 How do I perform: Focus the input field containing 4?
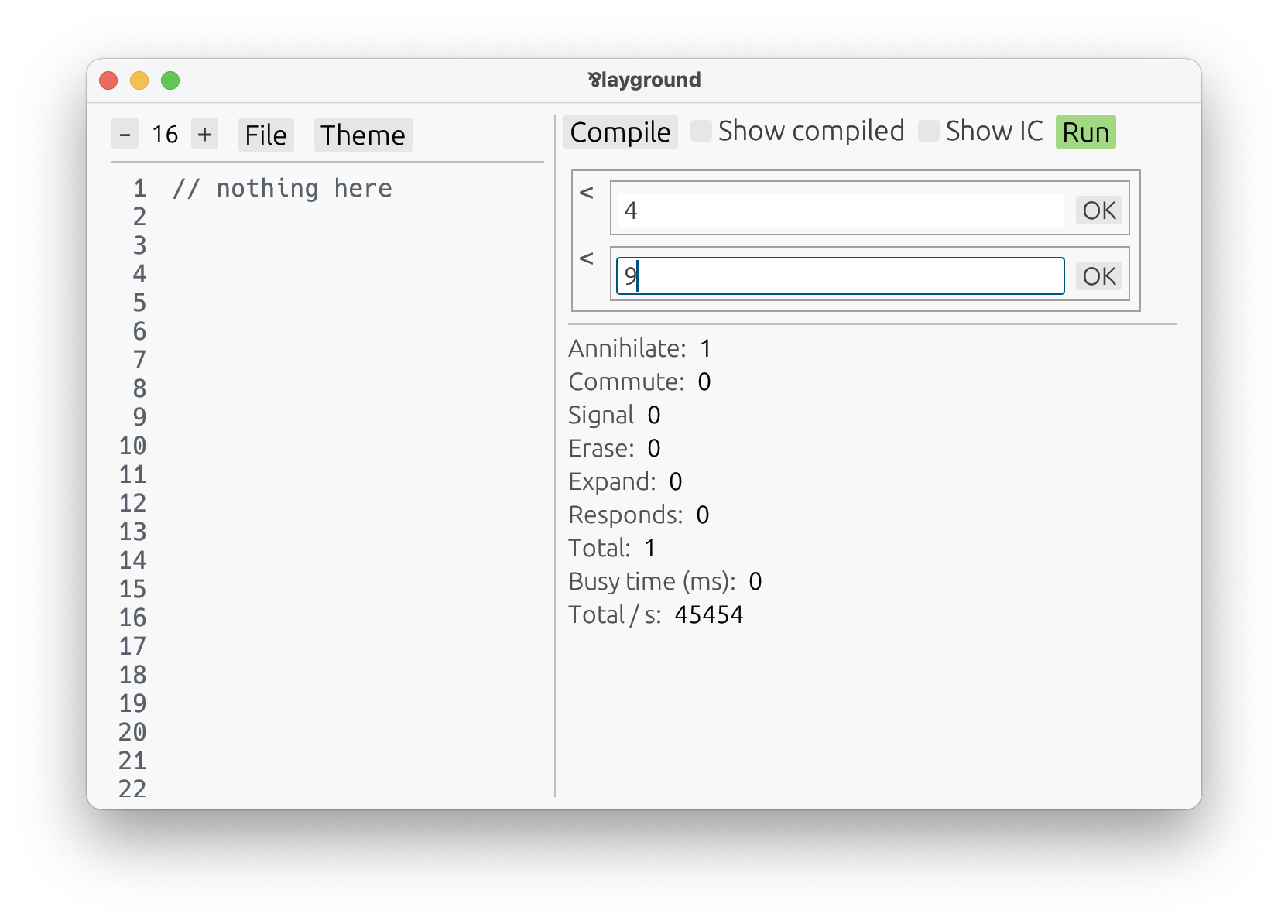841,210
